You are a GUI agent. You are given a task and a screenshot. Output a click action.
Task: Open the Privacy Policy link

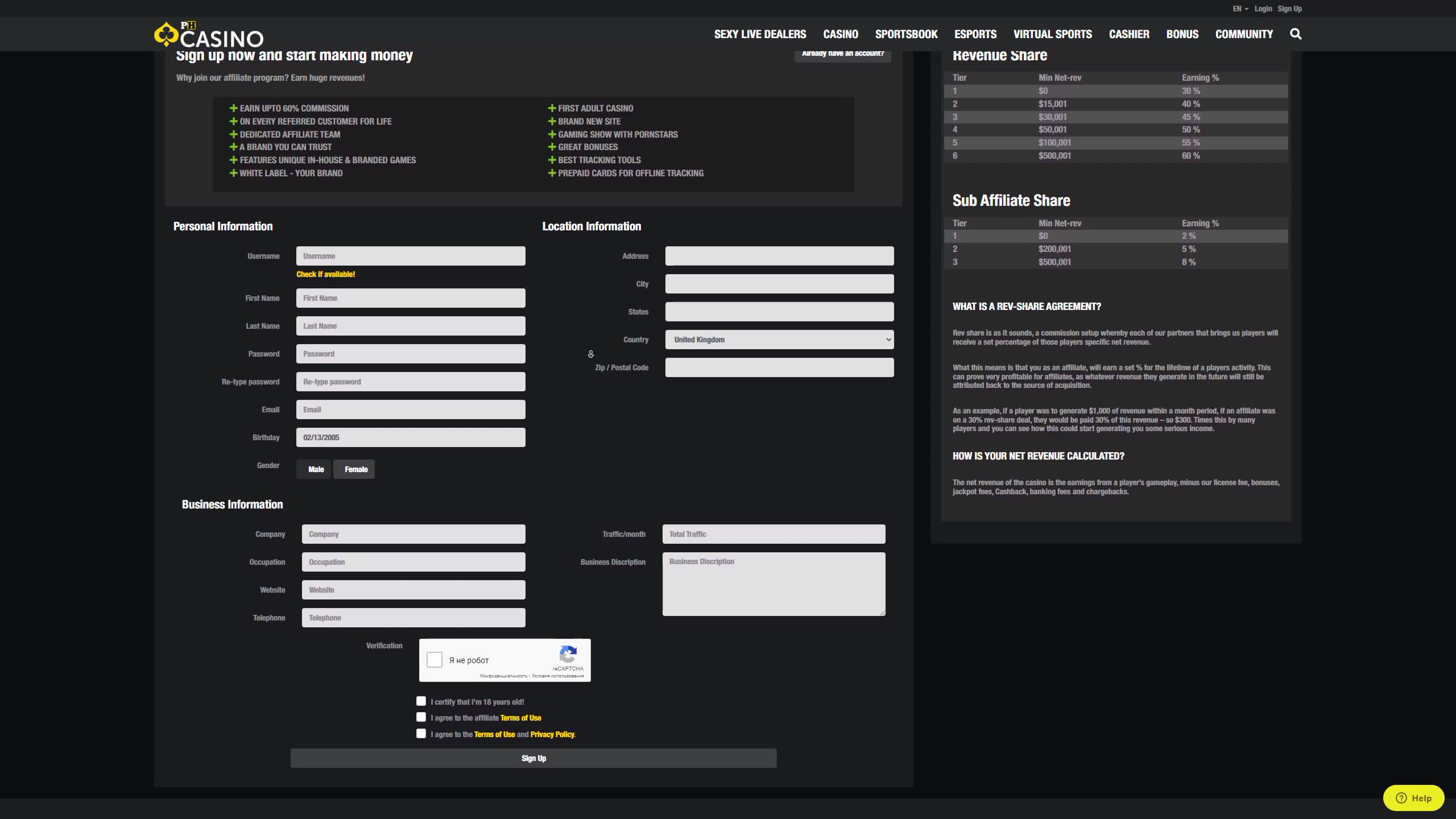click(552, 734)
